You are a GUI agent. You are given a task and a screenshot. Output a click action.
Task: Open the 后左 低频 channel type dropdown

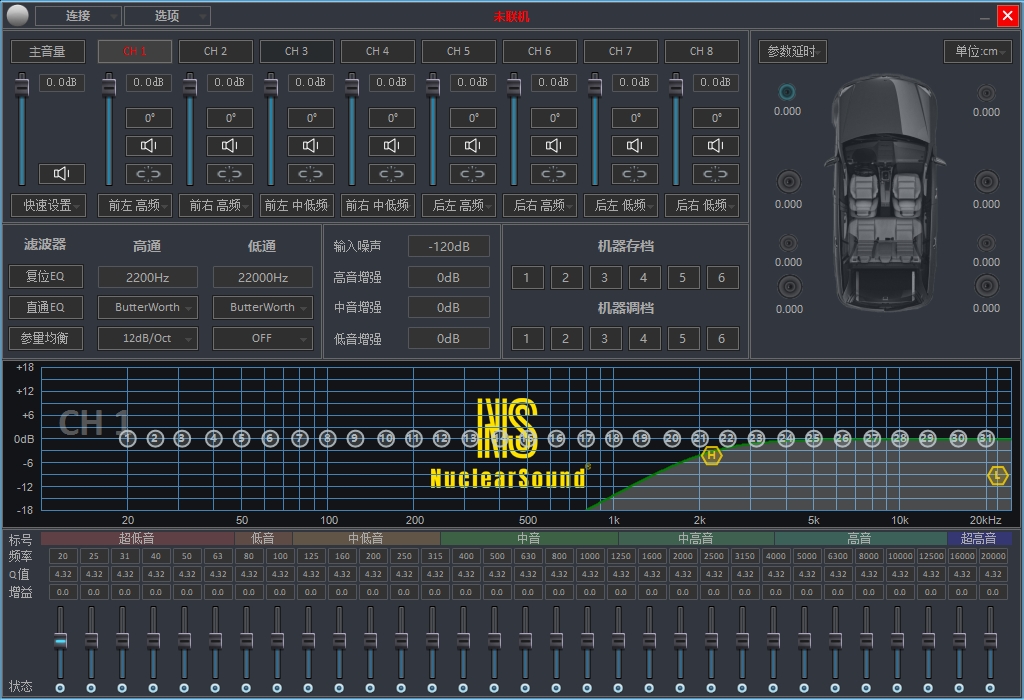click(x=620, y=205)
